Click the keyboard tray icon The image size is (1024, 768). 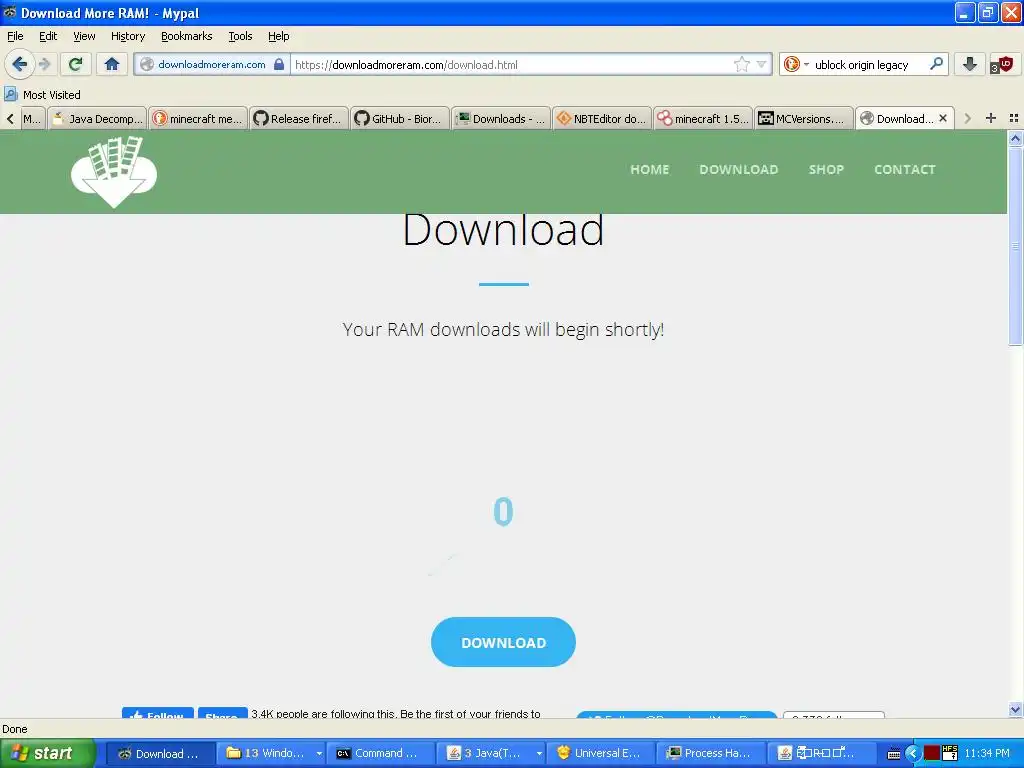coord(894,754)
